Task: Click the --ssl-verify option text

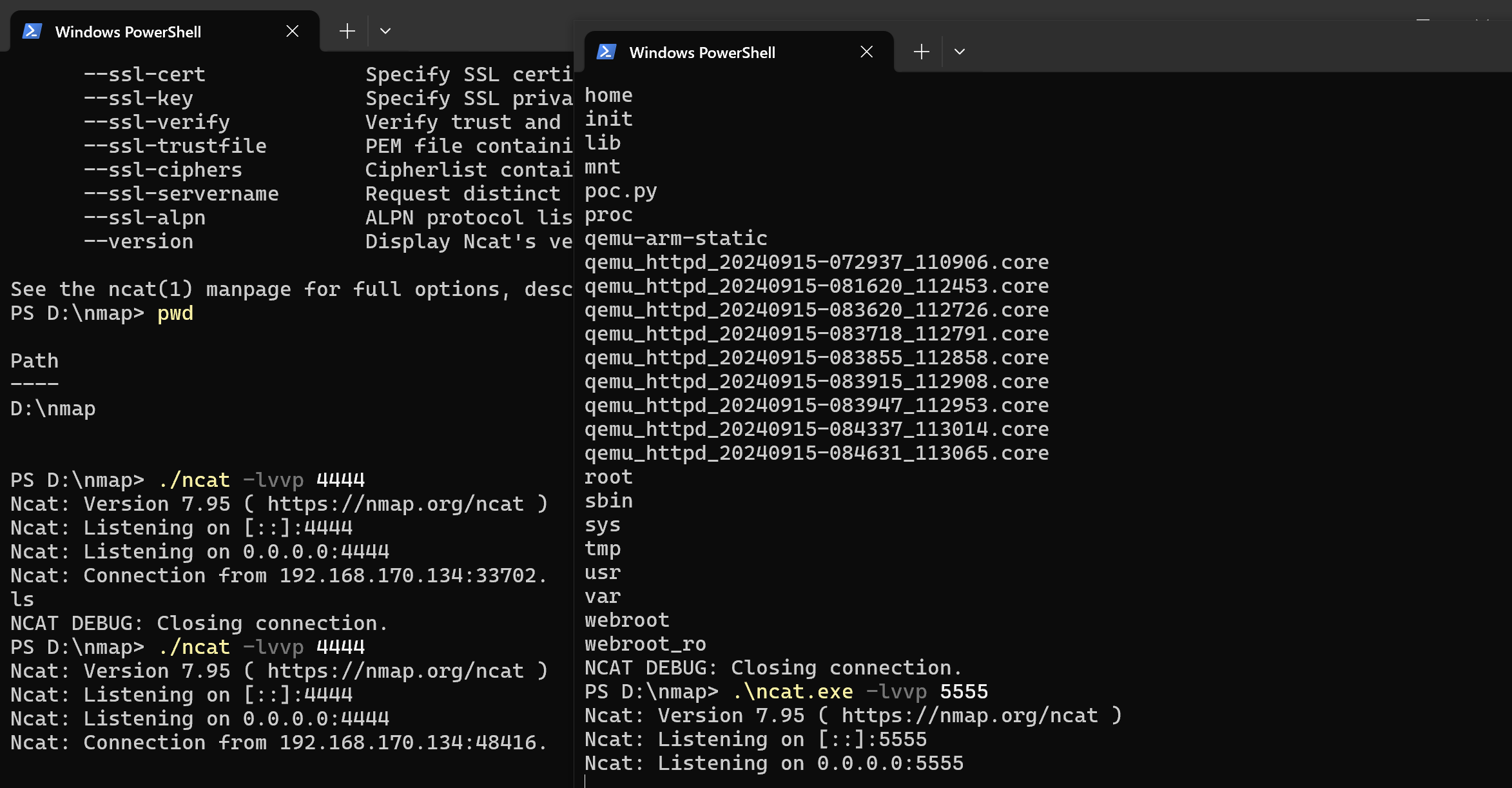Action: (x=157, y=122)
